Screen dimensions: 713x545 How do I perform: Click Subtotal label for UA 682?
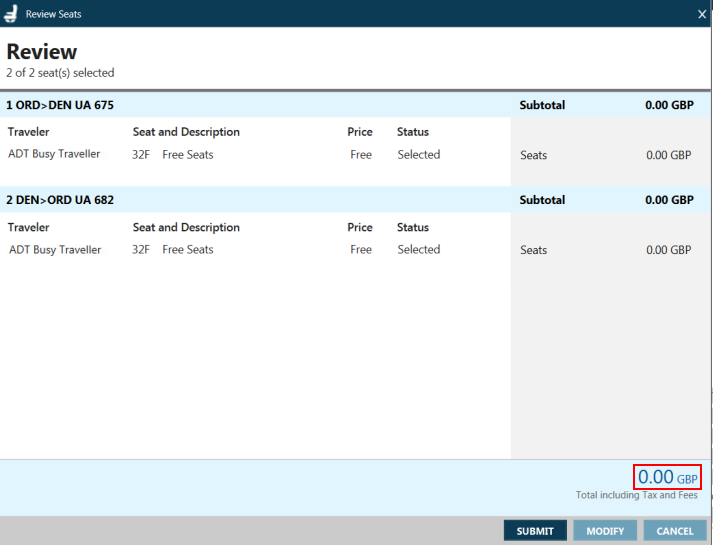542,200
